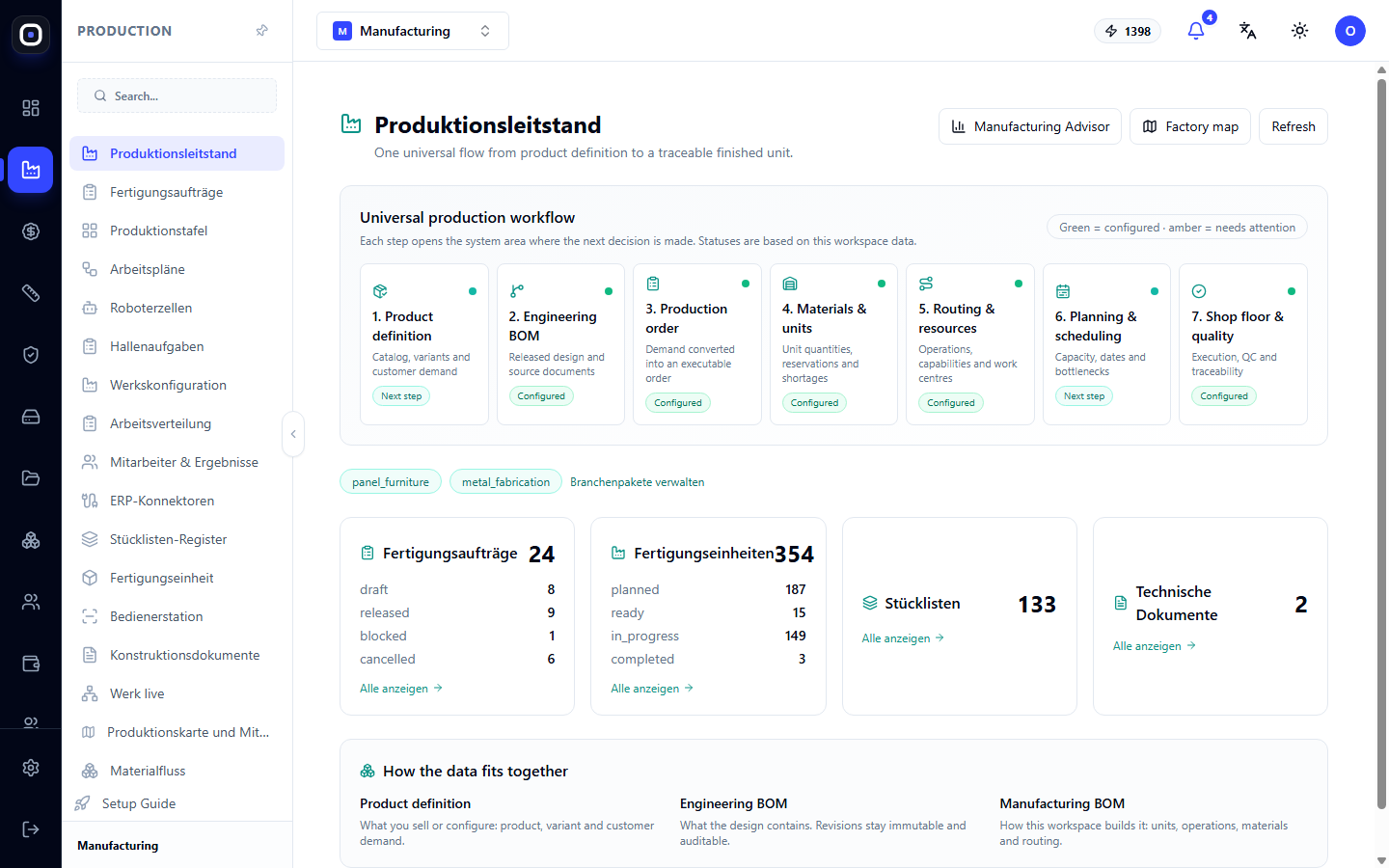Image resolution: width=1389 pixels, height=868 pixels.
Task: Open the Manufacturing workspace dropdown
Action: point(413,31)
